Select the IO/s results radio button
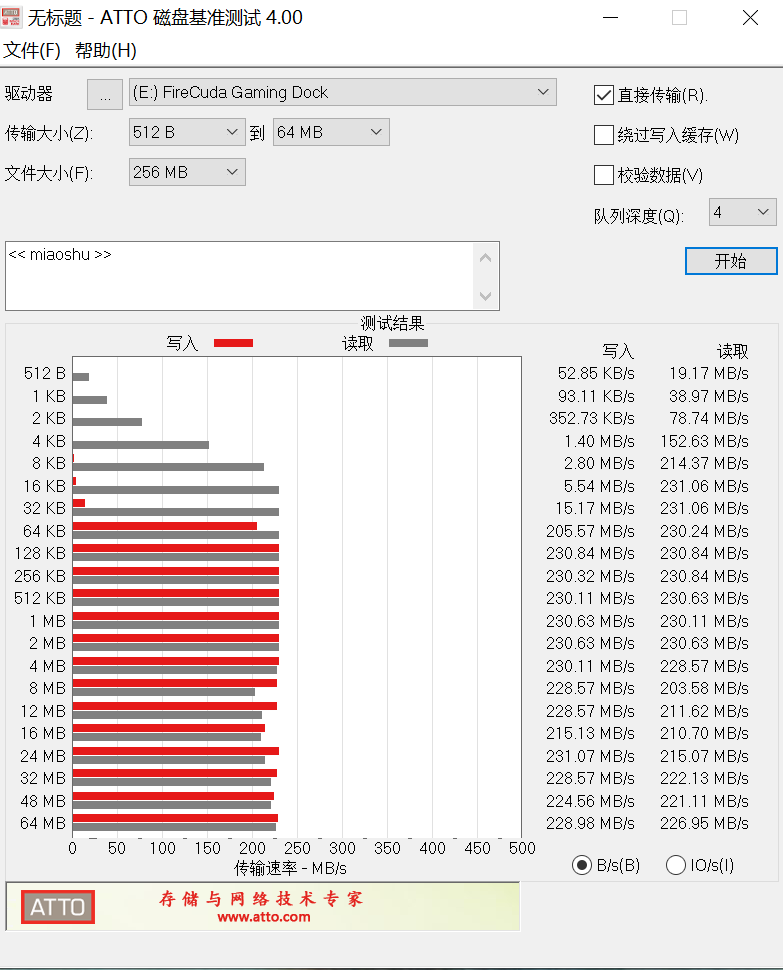 tap(676, 865)
